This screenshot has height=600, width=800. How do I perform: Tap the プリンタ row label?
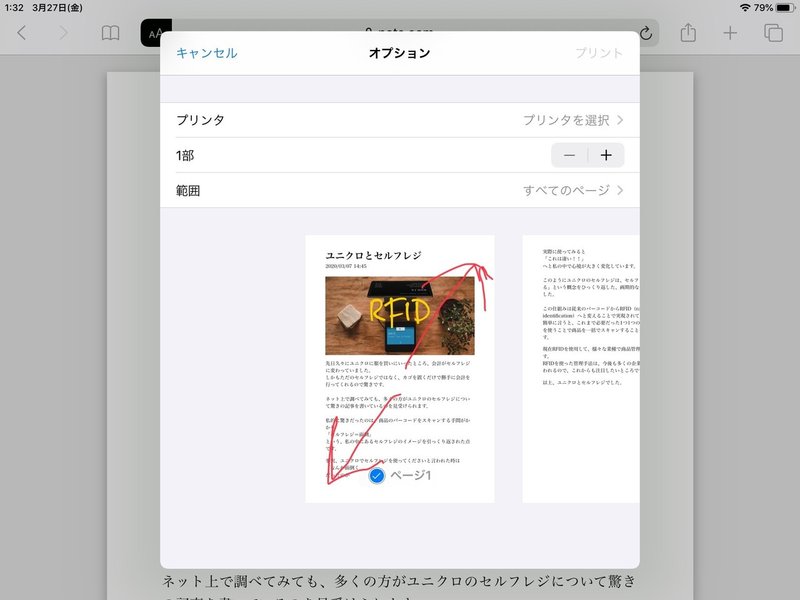[200, 120]
